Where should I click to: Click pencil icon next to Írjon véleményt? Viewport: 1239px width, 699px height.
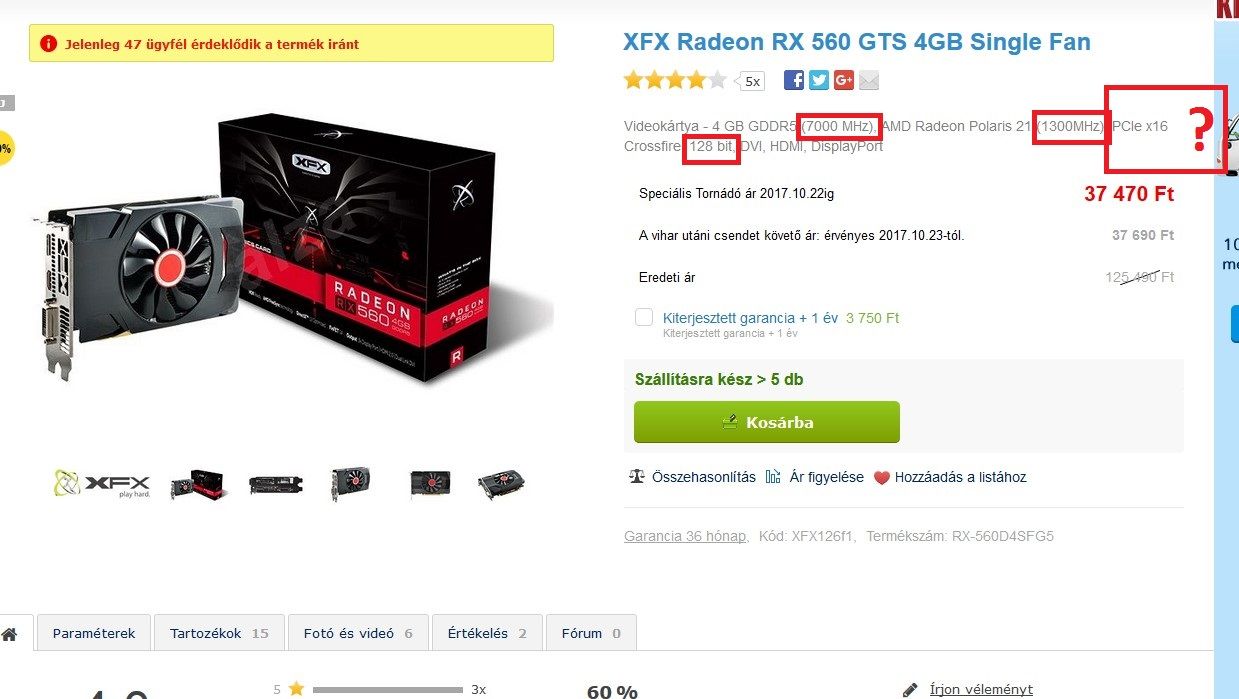(910, 689)
